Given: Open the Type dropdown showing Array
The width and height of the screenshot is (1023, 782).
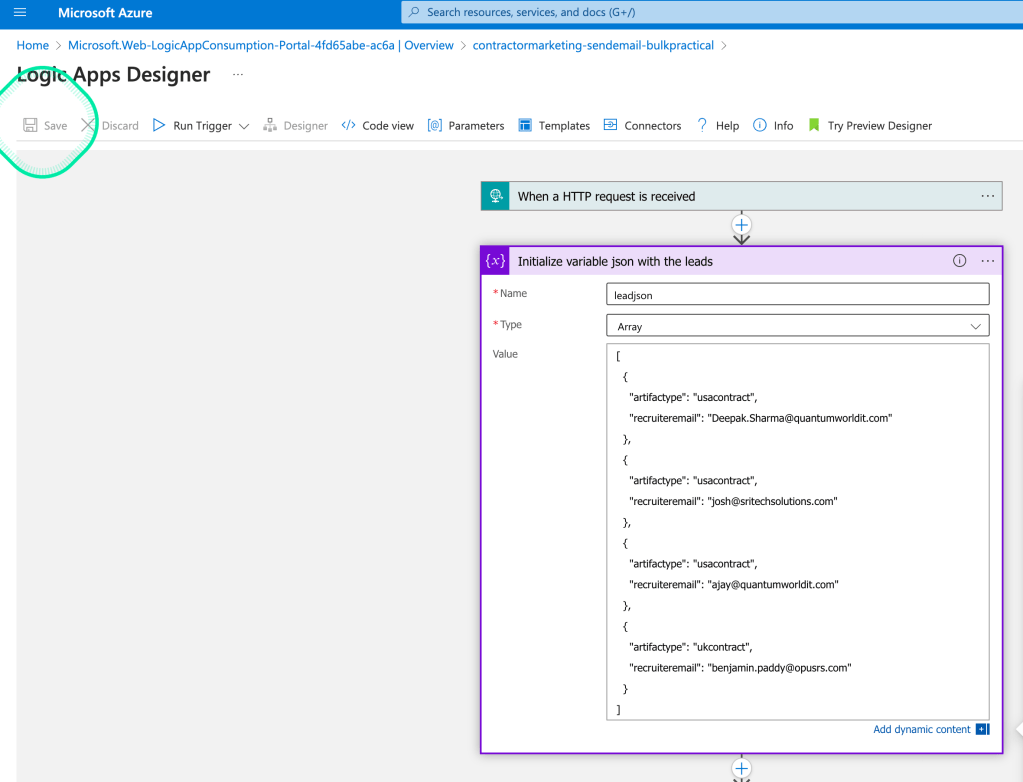Looking at the screenshot, I should tap(797, 326).
